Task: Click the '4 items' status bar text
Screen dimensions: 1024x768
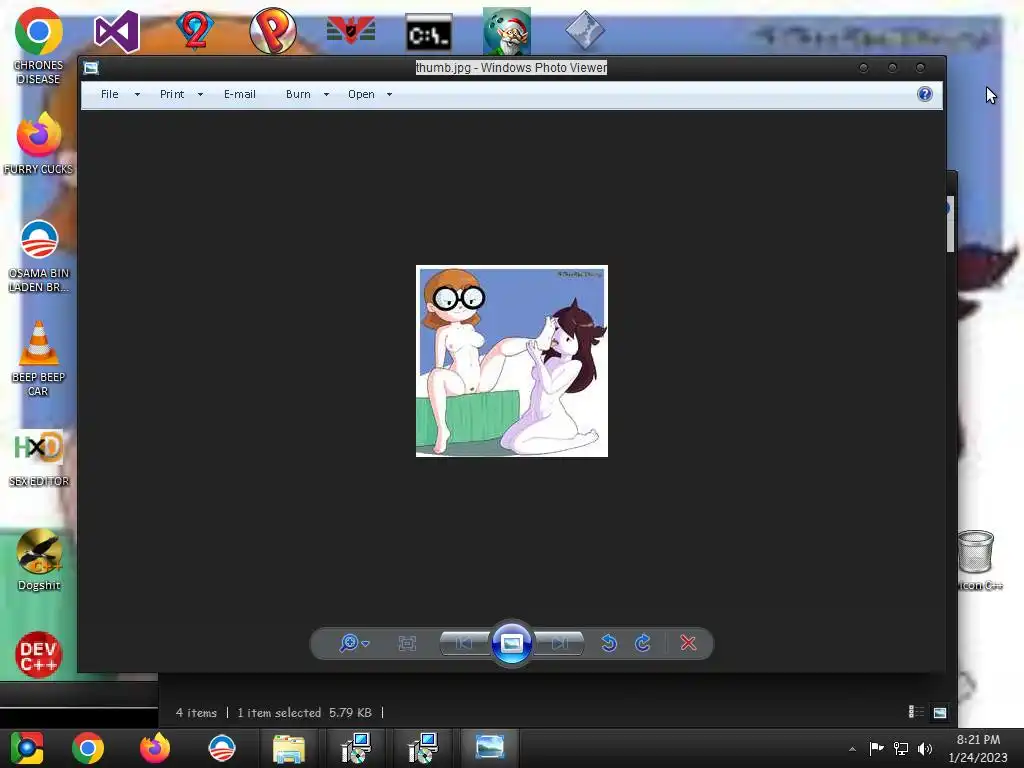Action: (196, 712)
